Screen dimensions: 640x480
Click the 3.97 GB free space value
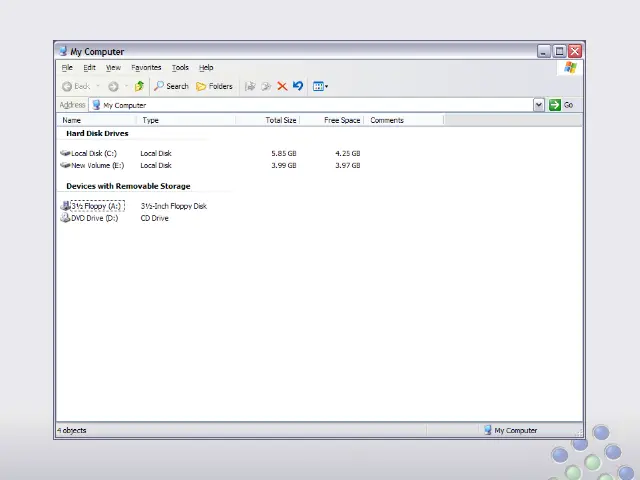[x=348, y=165]
